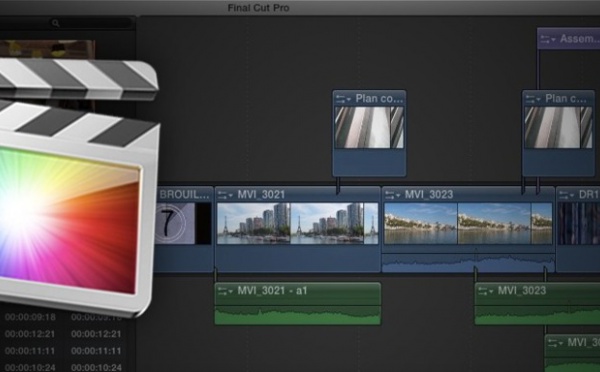Screen dimensions: 600x372
Task: Click the MVI_3023 audio waveform strip
Action: (x=468, y=263)
